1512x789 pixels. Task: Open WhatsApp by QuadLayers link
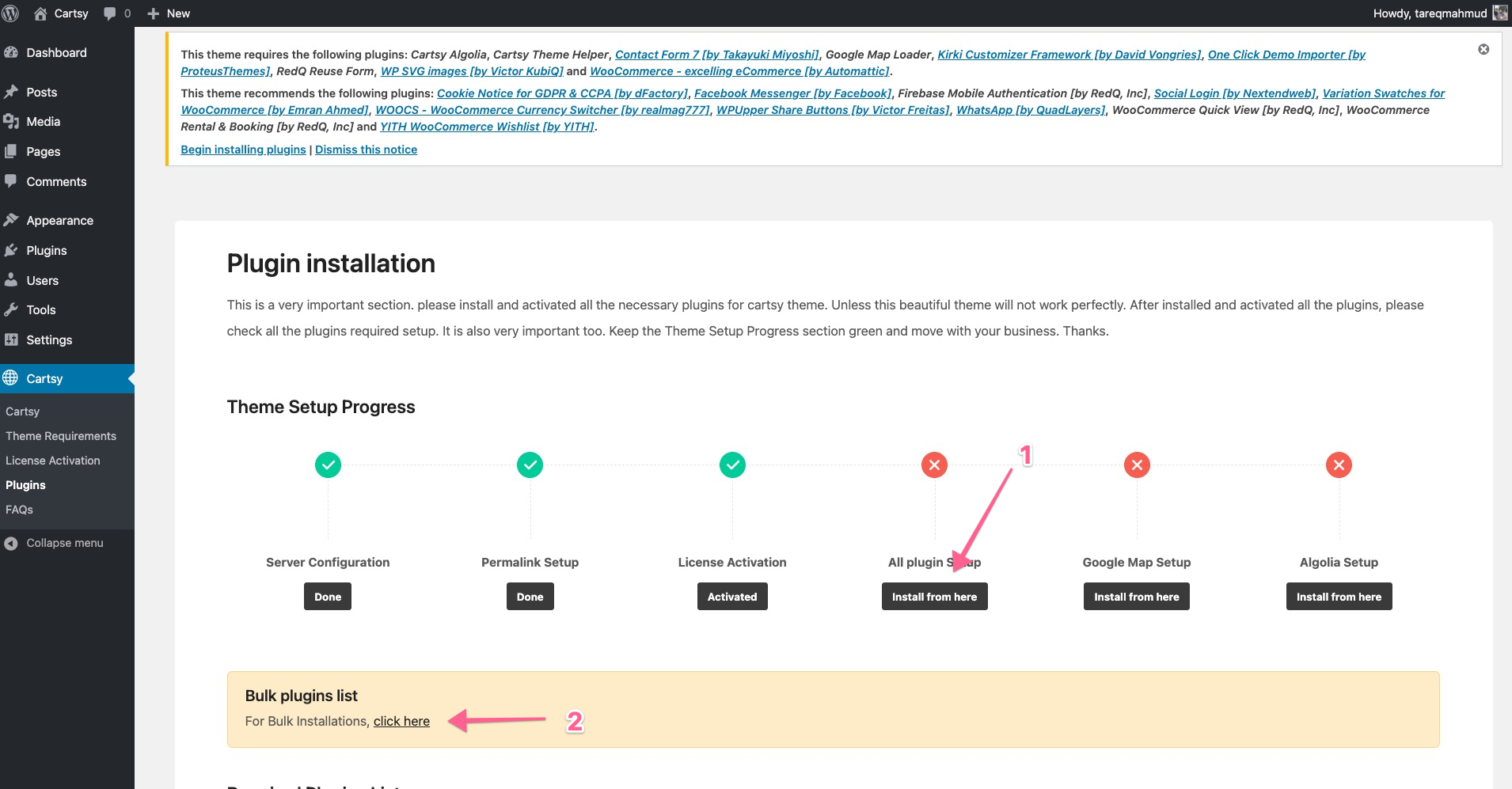coord(1031,110)
